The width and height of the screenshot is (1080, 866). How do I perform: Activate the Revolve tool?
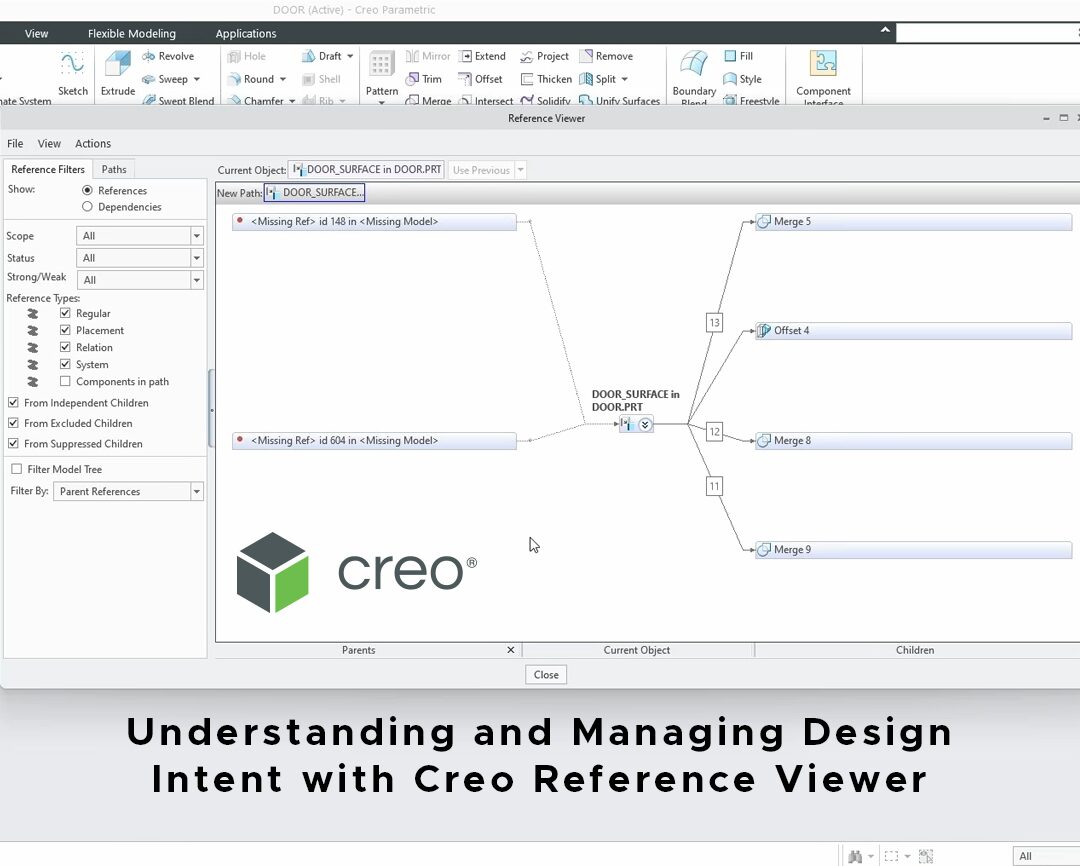[x=168, y=56]
